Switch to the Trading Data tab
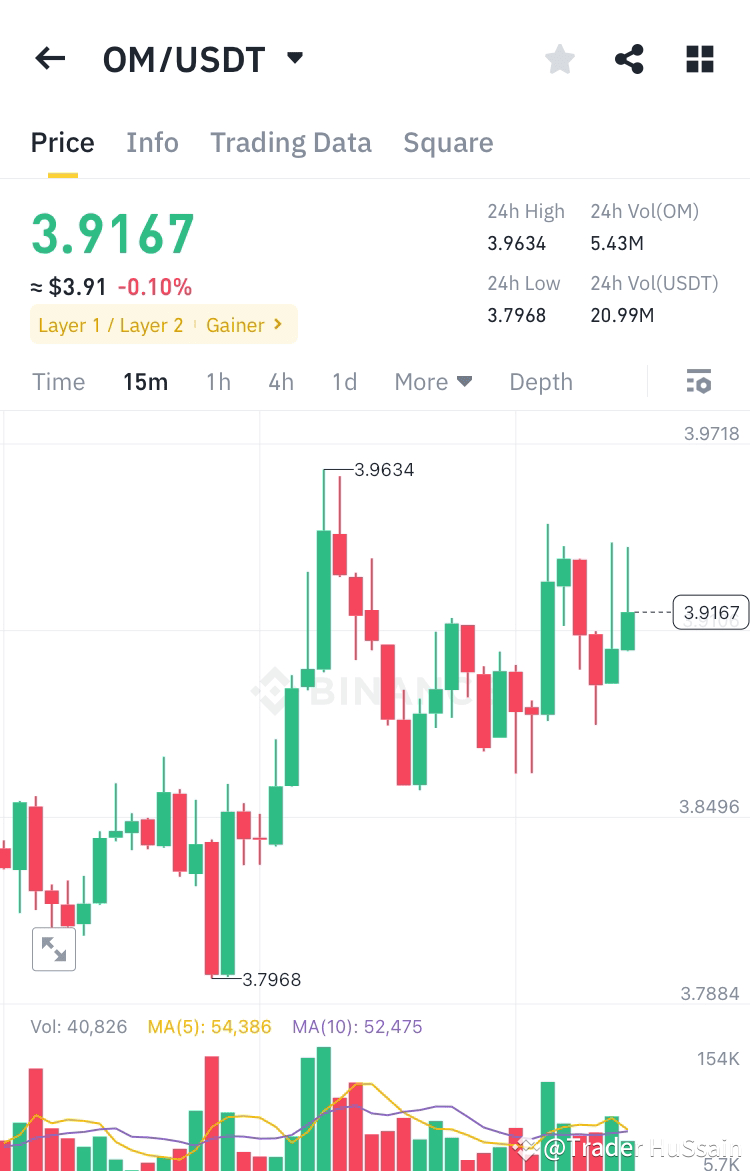Screen dimensions: 750x1171 pos(291,142)
